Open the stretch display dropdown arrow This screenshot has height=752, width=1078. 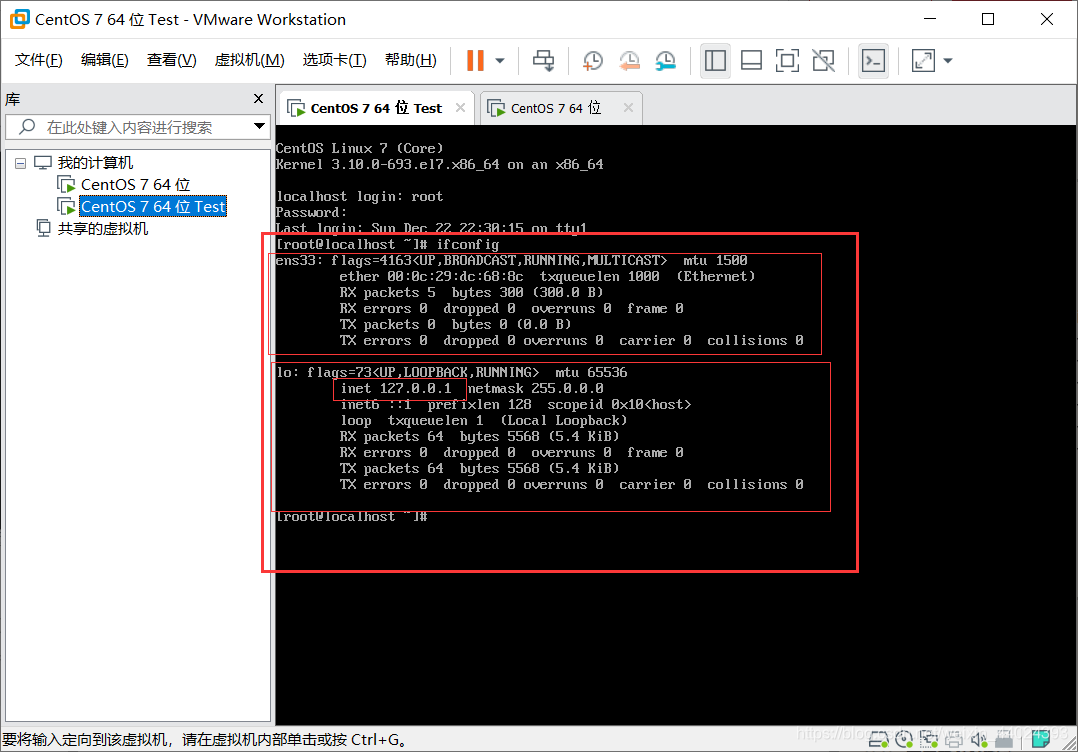click(948, 60)
